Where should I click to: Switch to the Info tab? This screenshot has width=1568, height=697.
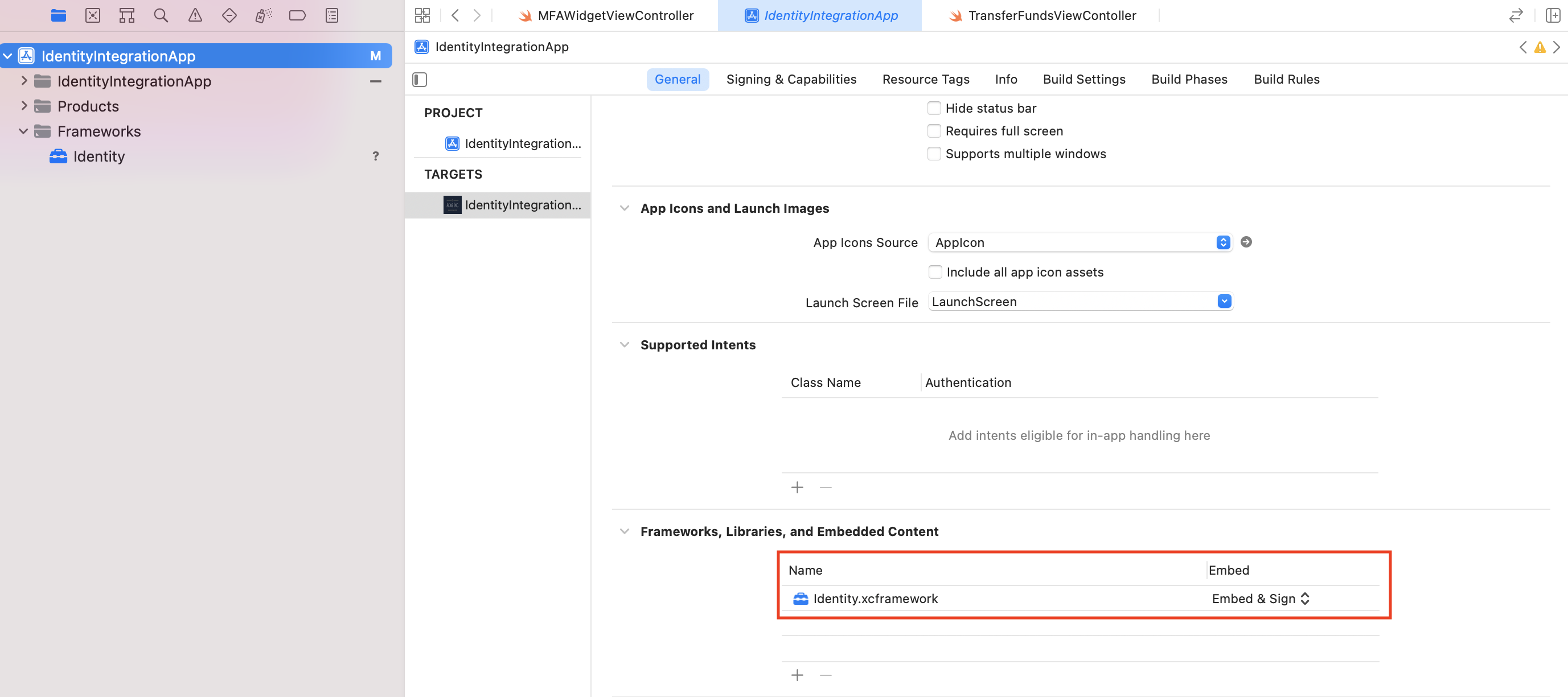click(1005, 79)
